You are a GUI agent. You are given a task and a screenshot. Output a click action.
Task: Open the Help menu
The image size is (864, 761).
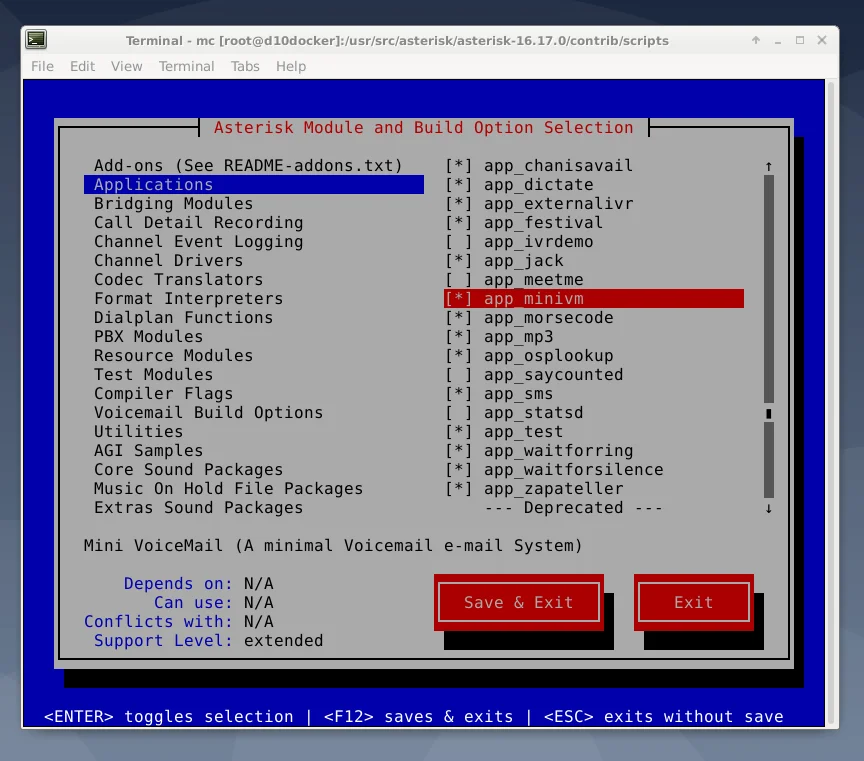click(x=291, y=66)
